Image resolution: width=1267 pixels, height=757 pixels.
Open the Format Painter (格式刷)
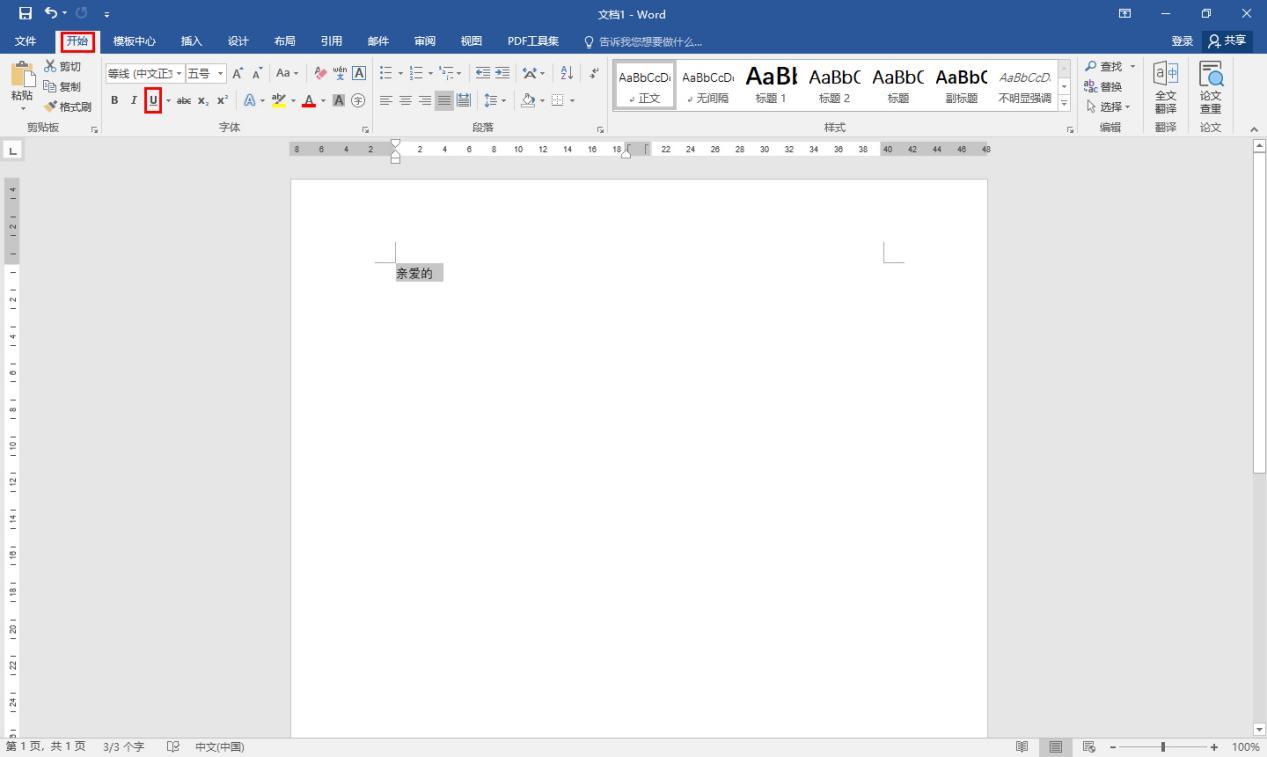tap(70, 106)
